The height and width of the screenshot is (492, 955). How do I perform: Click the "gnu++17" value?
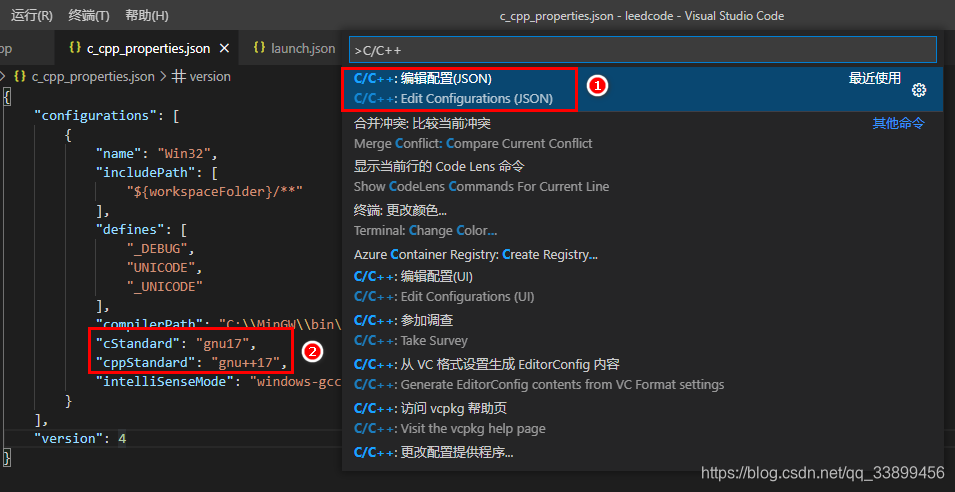coord(245,363)
